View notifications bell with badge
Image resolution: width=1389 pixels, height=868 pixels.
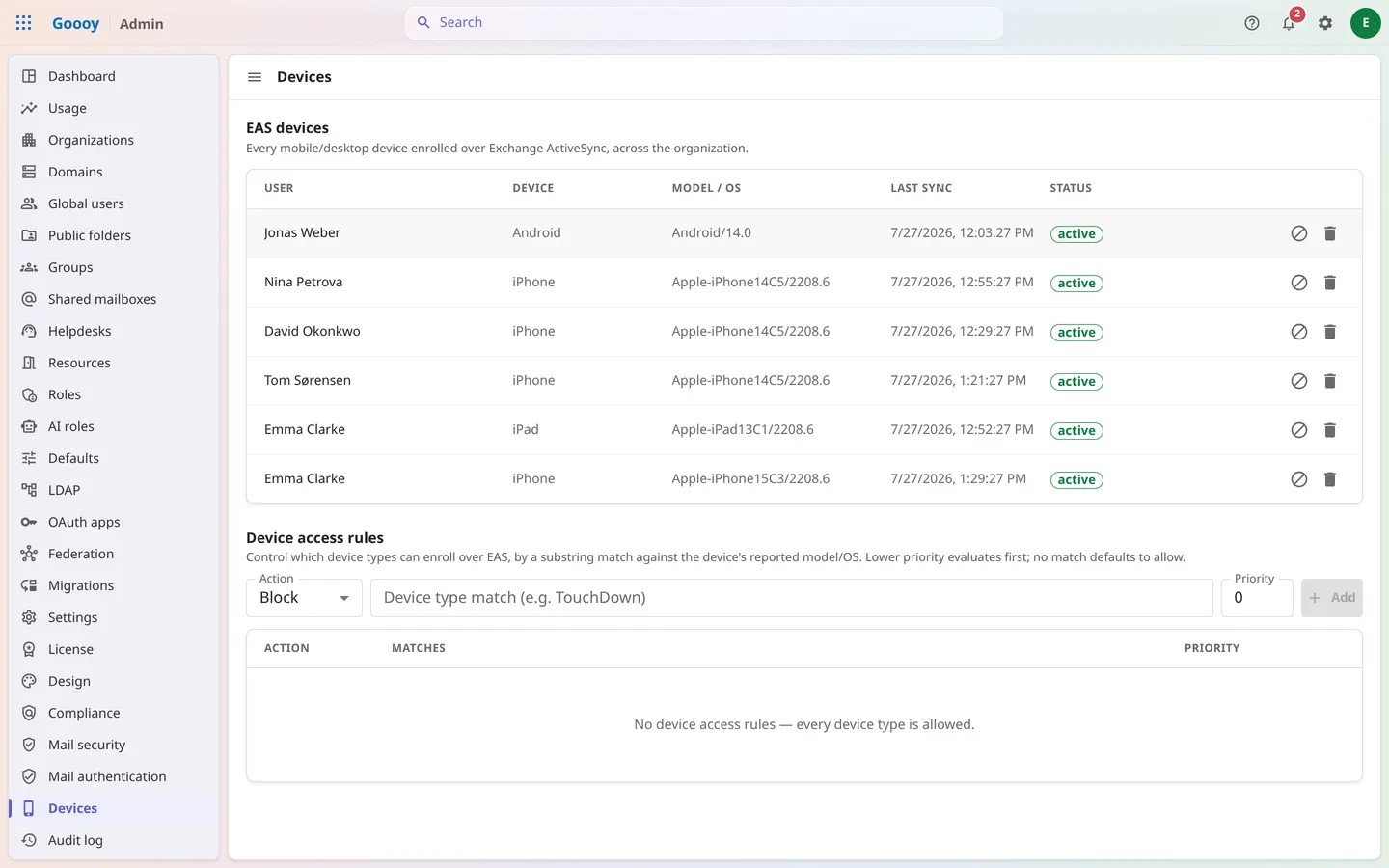pos(1289,23)
